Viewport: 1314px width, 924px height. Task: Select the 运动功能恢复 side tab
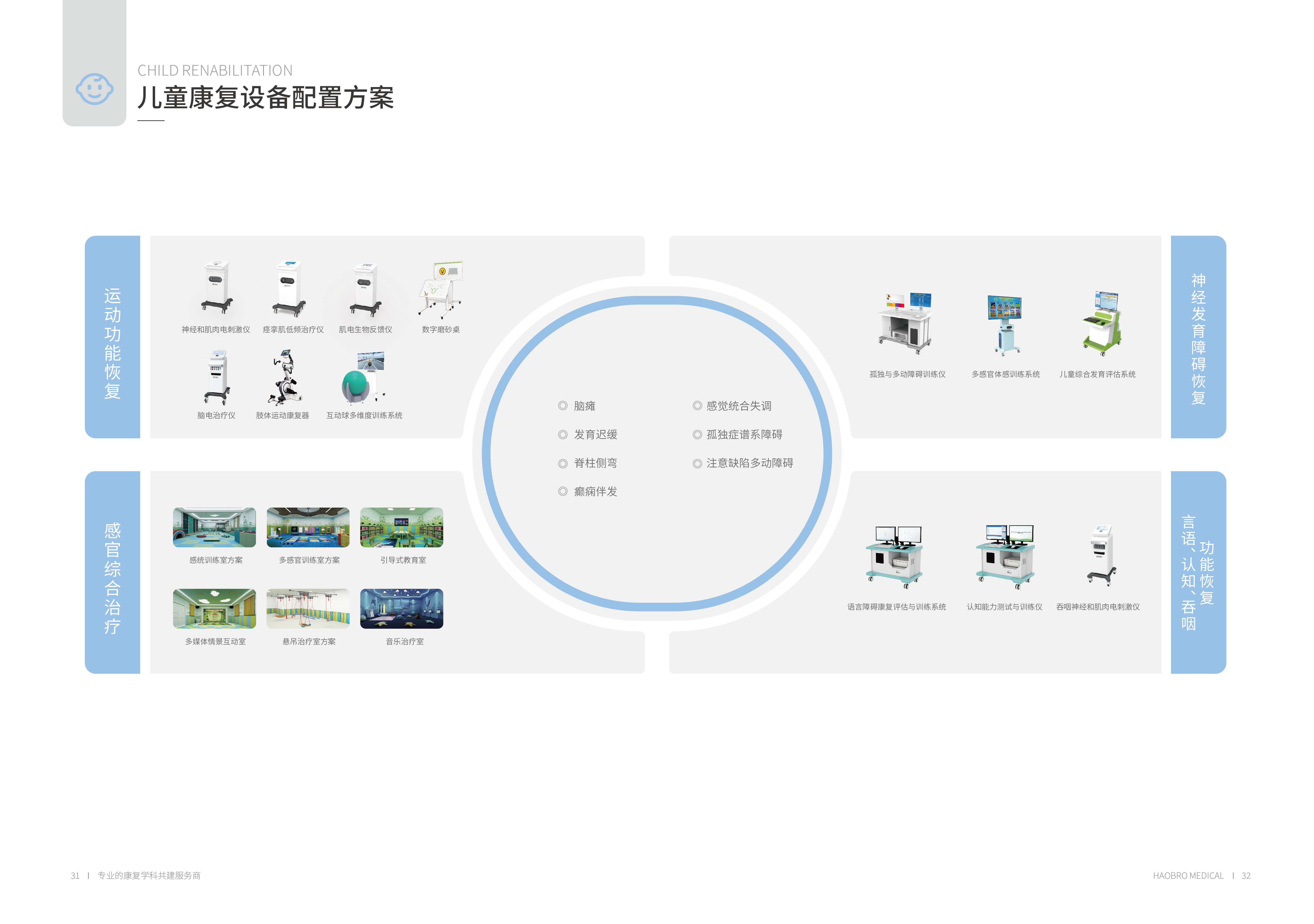(113, 337)
